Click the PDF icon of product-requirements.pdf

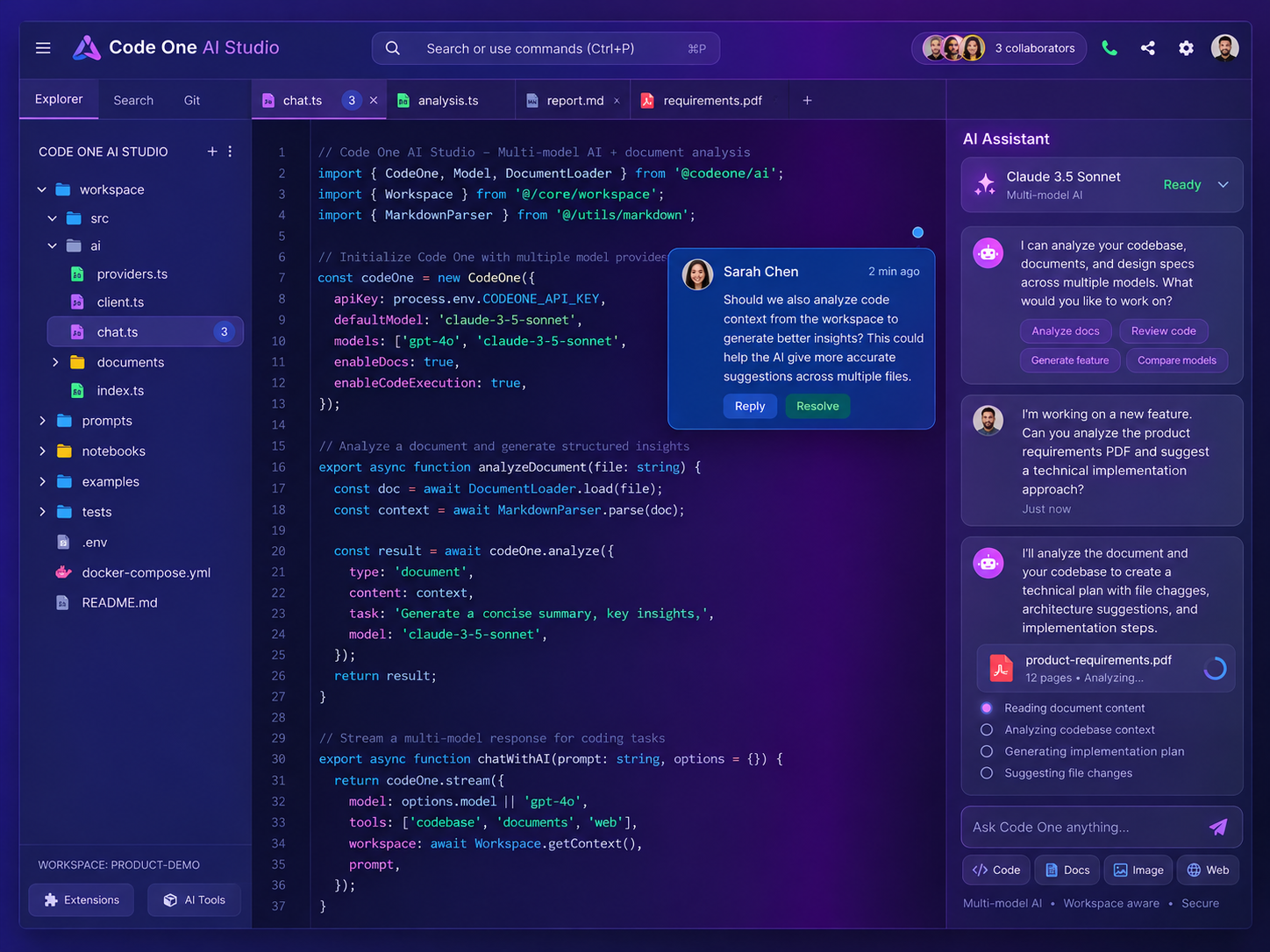(1001, 669)
